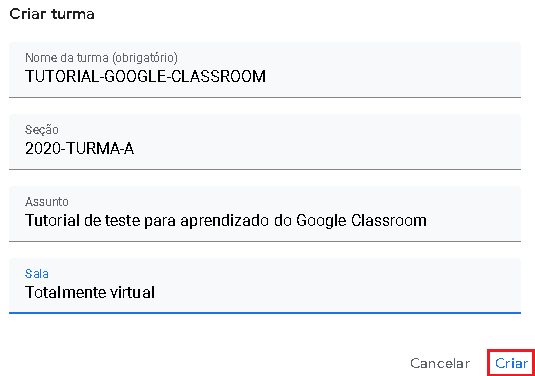Click inside the Sala field

pyautogui.click(x=265, y=286)
